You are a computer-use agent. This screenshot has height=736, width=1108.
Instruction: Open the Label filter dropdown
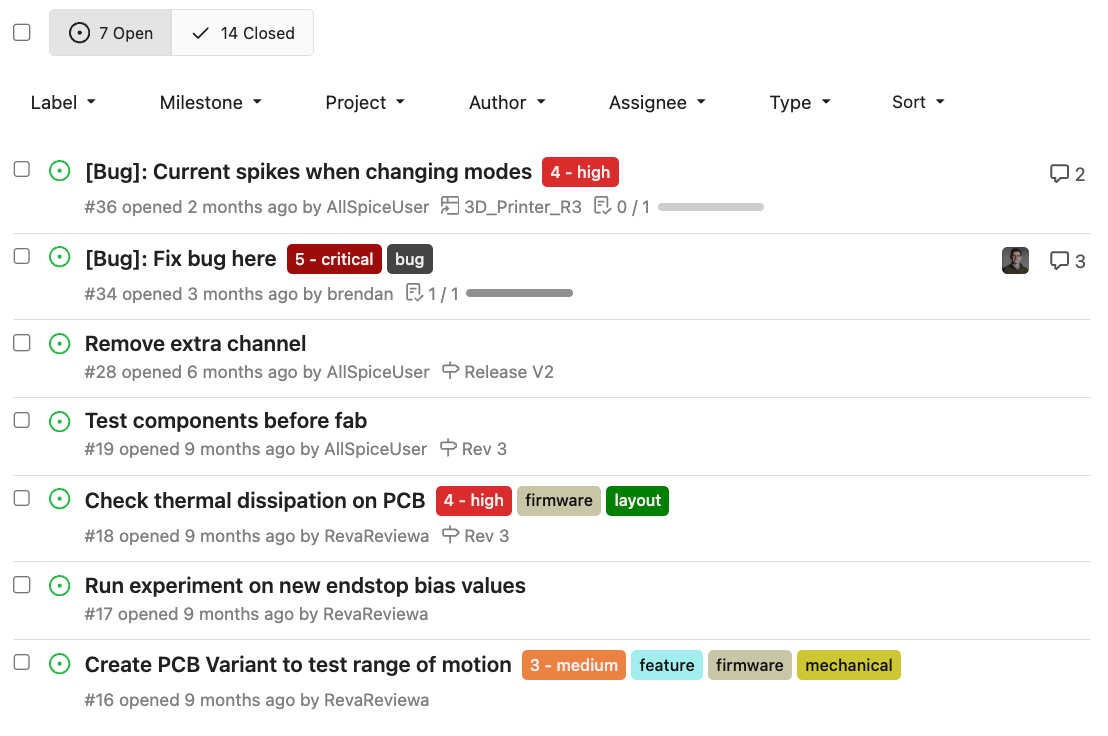pyautogui.click(x=63, y=102)
